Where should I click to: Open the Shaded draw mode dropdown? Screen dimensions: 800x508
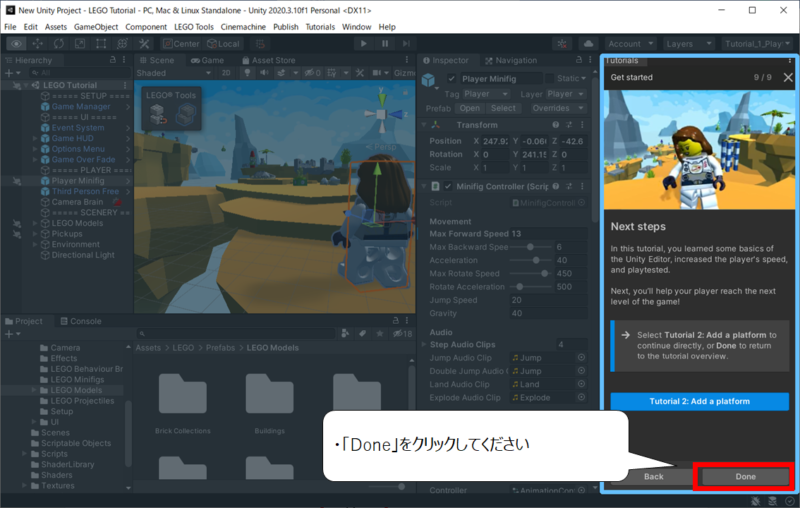click(x=173, y=73)
